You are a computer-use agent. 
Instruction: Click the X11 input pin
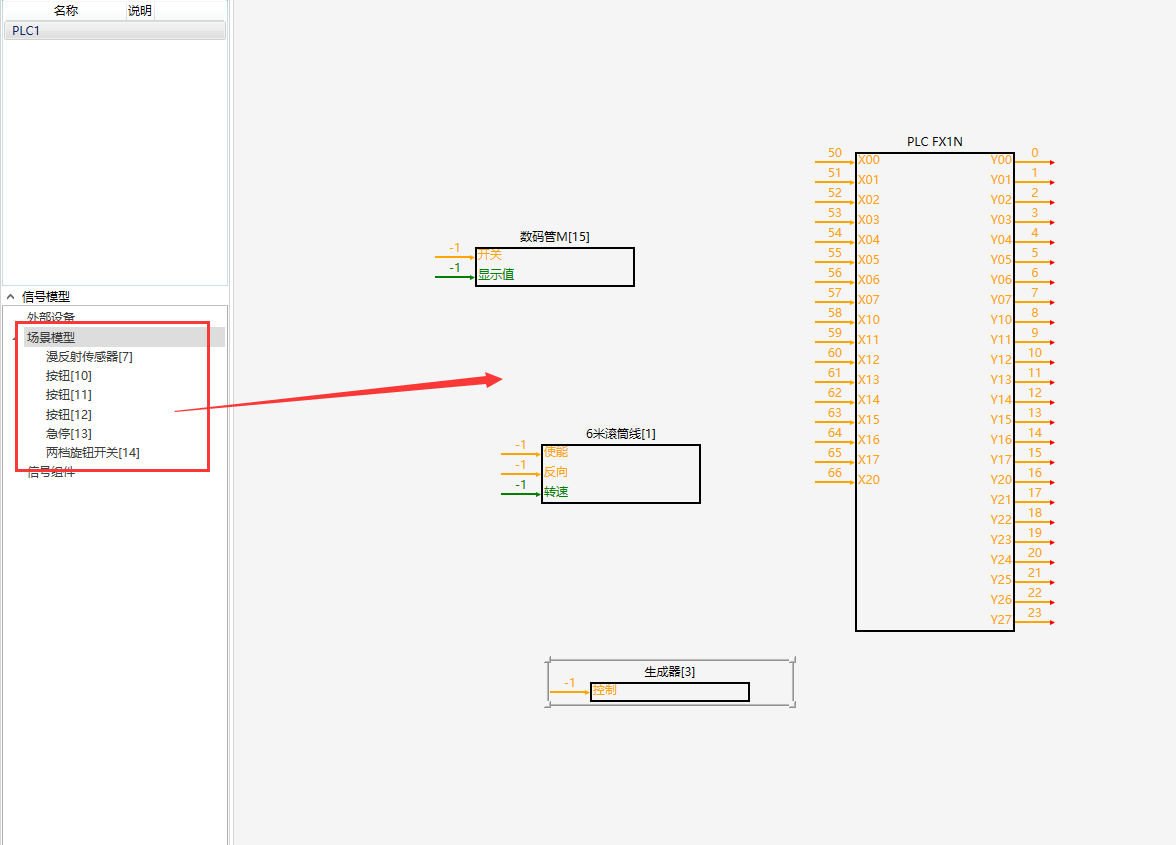(x=869, y=340)
